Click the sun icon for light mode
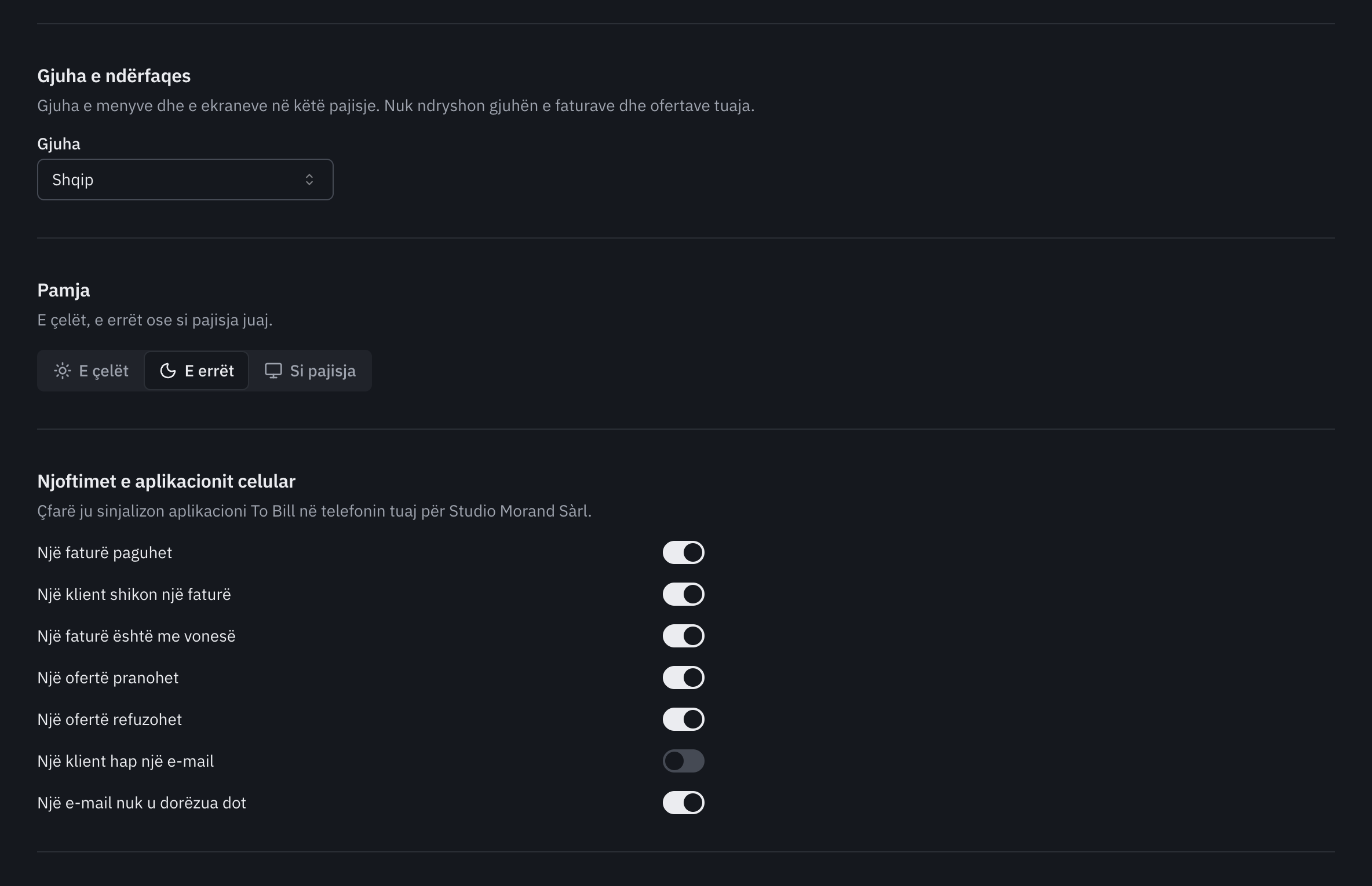This screenshot has height=886, width=1372. (x=62, y=371)
